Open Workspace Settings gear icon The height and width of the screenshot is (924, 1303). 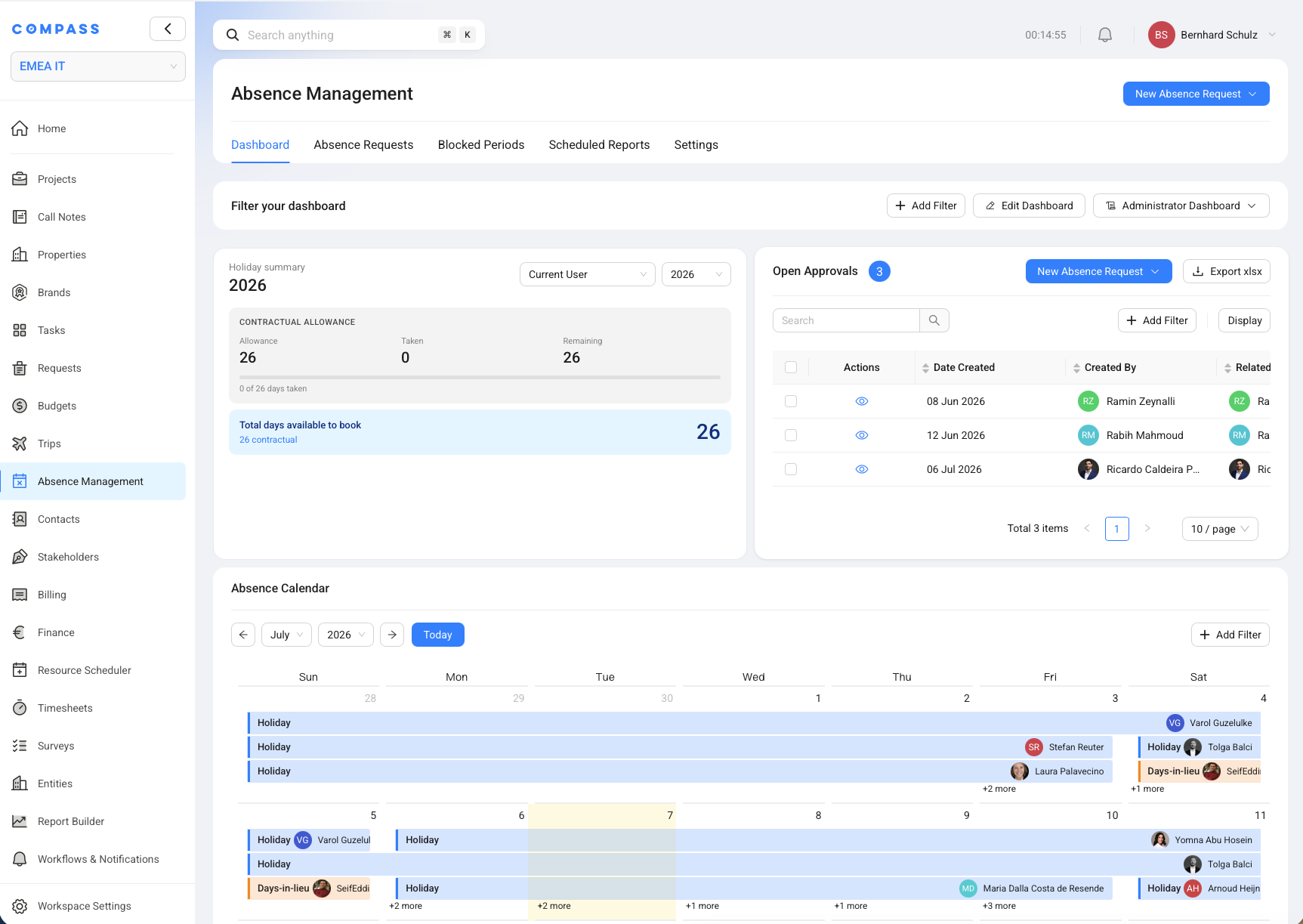20,906
